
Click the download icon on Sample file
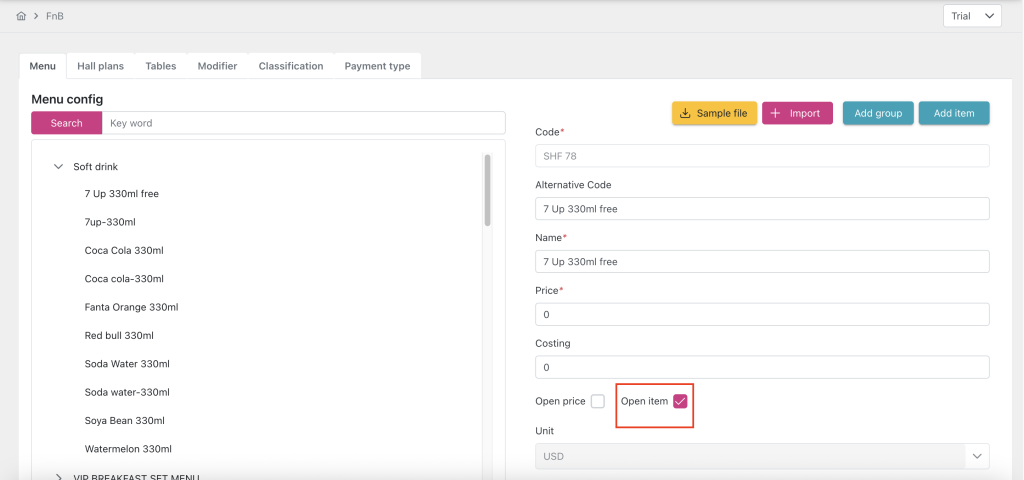click(x=685, y=114)
